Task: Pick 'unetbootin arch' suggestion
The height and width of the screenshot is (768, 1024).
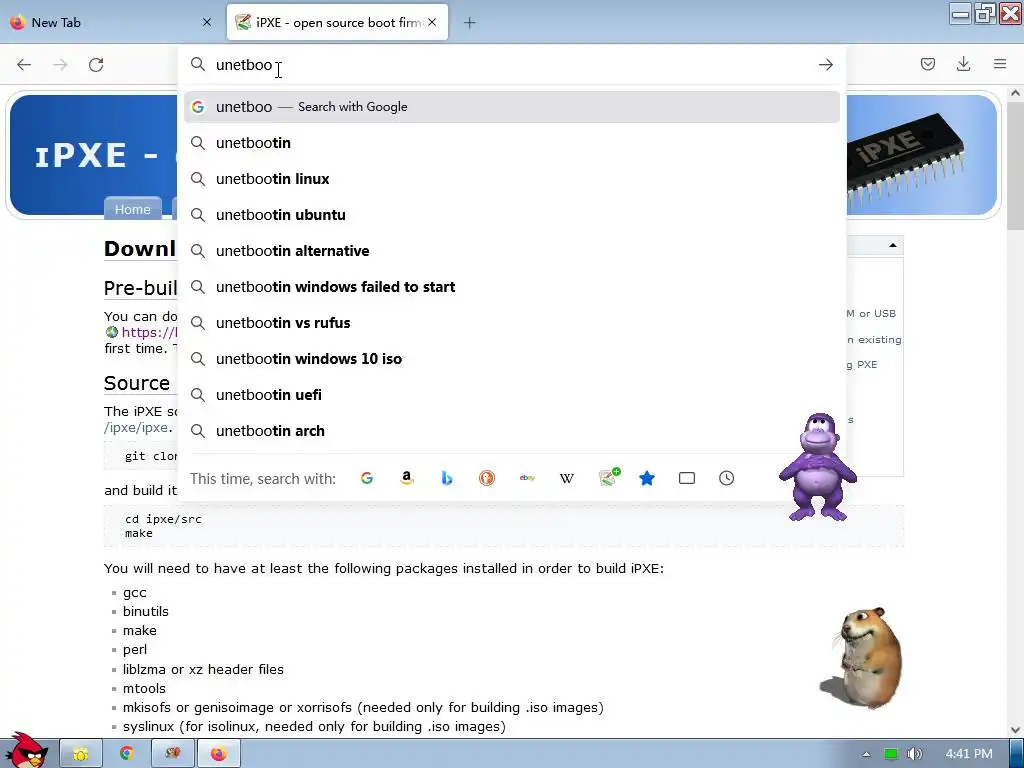Action: click(x=512, y=431)
